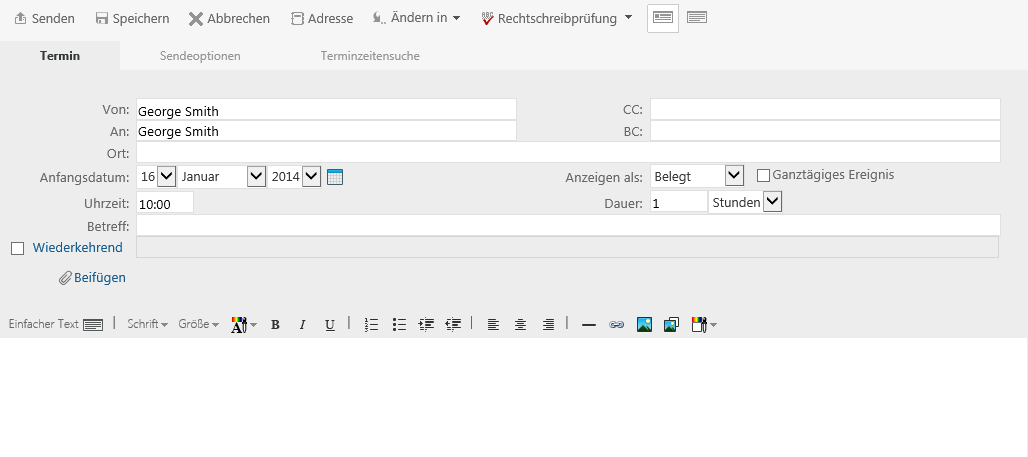Click the Uhrzeit time field

165,203
